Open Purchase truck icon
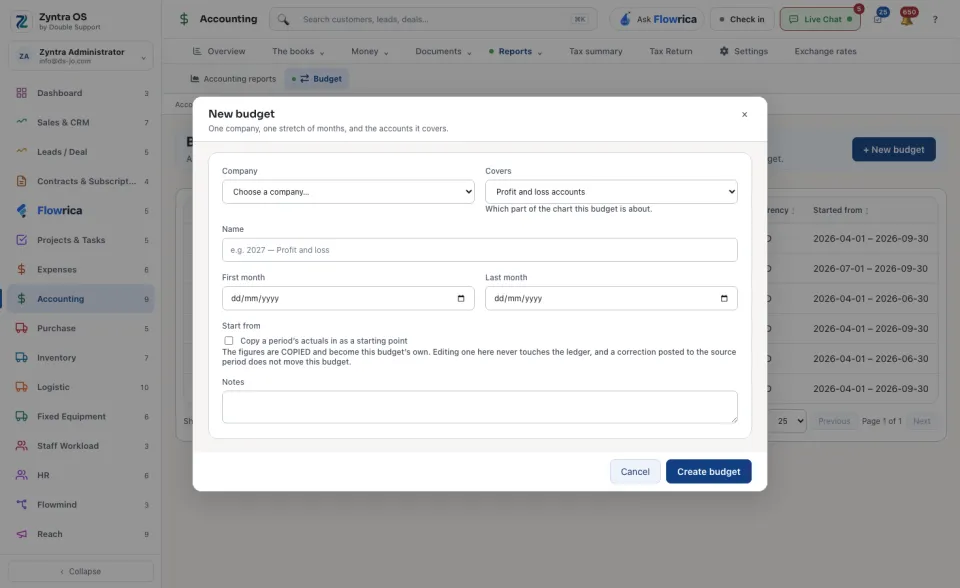 21,328
